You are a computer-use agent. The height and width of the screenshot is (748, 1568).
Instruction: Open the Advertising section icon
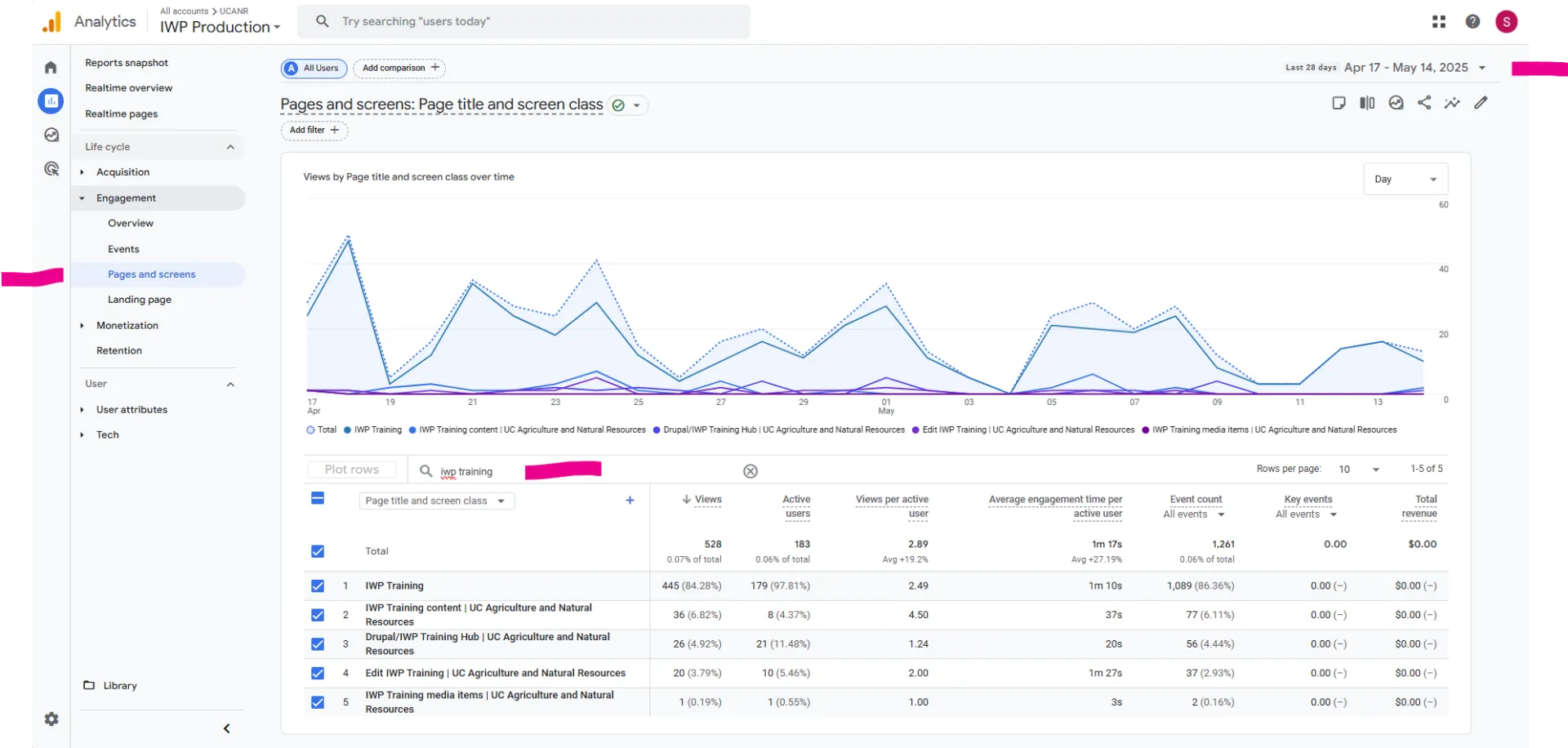[51, 168]
